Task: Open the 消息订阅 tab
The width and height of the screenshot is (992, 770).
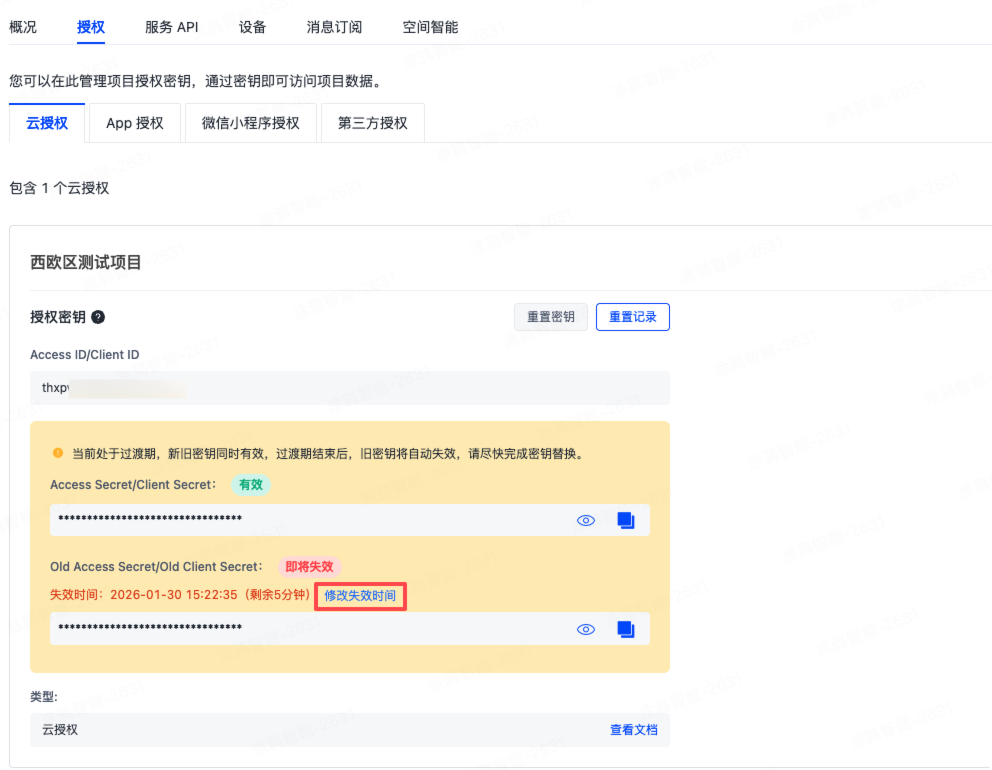Action: 334,27
